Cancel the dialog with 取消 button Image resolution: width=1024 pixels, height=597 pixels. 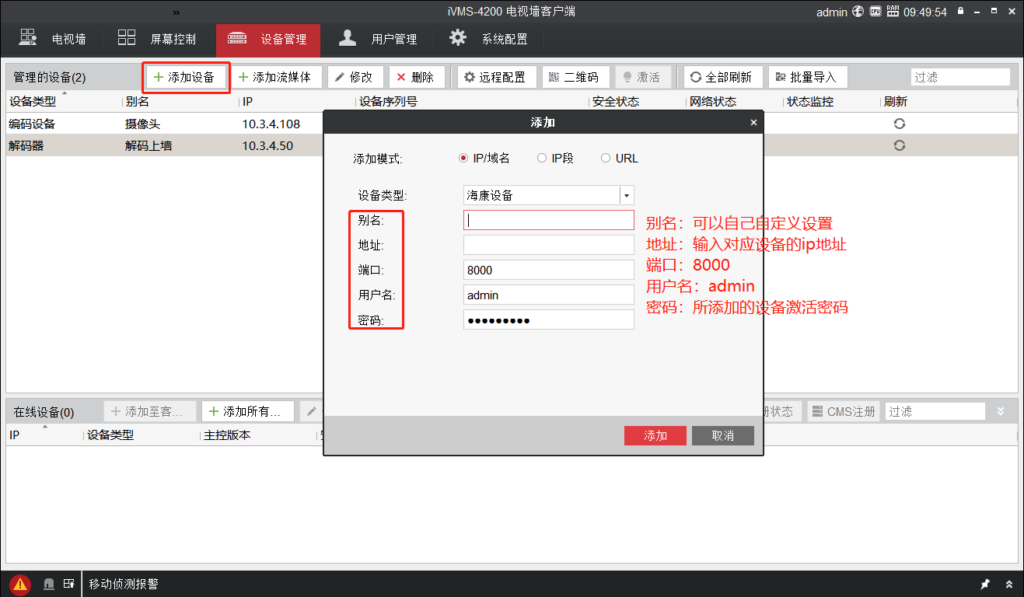pos(723,436)
